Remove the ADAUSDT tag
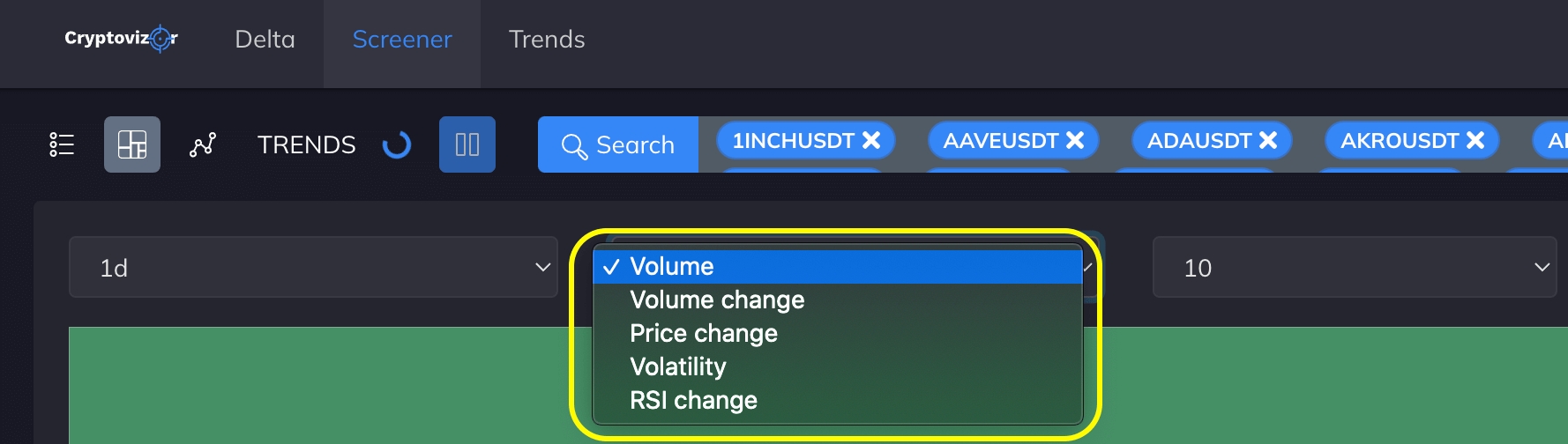The image size is (1568, 444). [x=1268, y=140]
